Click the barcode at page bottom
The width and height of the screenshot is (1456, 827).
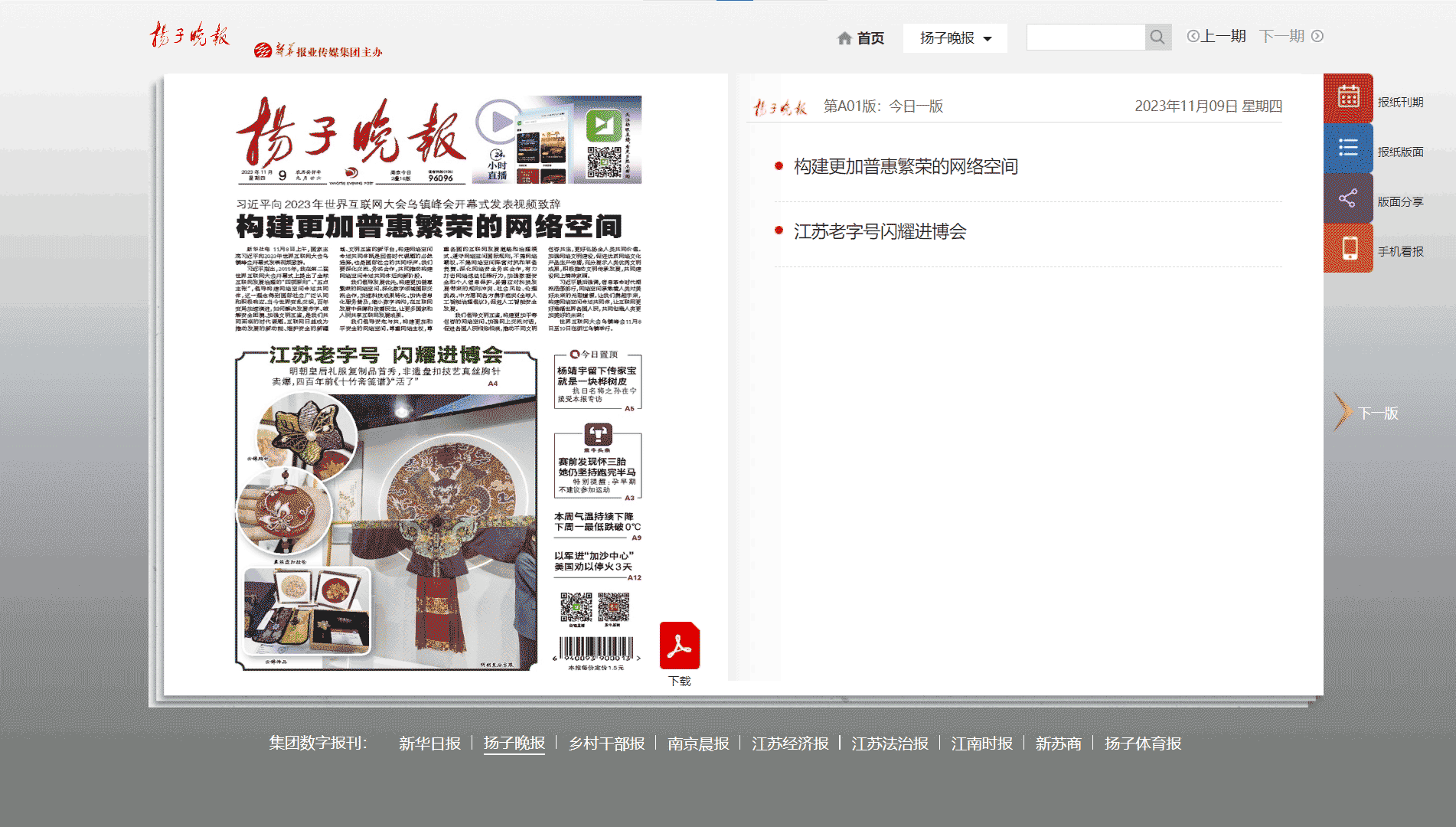(x=596, y=649)
